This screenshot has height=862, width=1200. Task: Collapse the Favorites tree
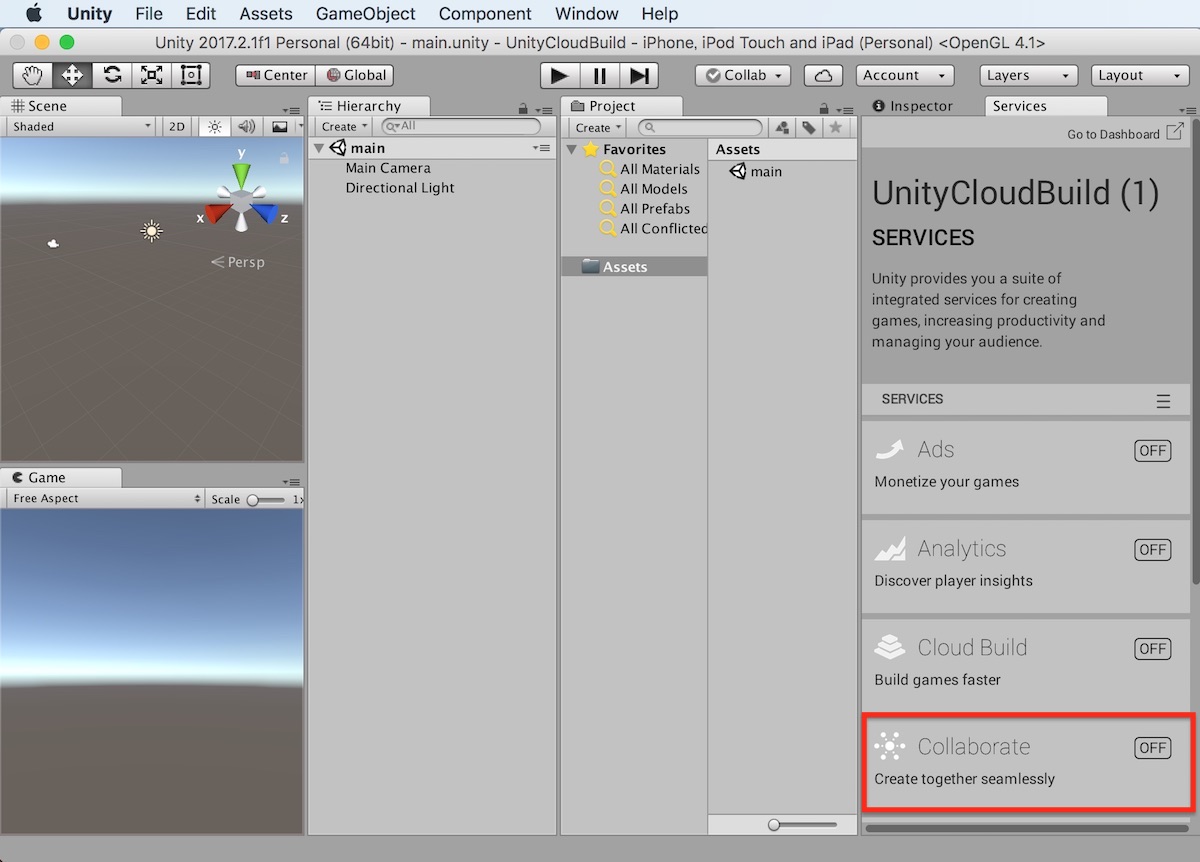pos(572,149)
